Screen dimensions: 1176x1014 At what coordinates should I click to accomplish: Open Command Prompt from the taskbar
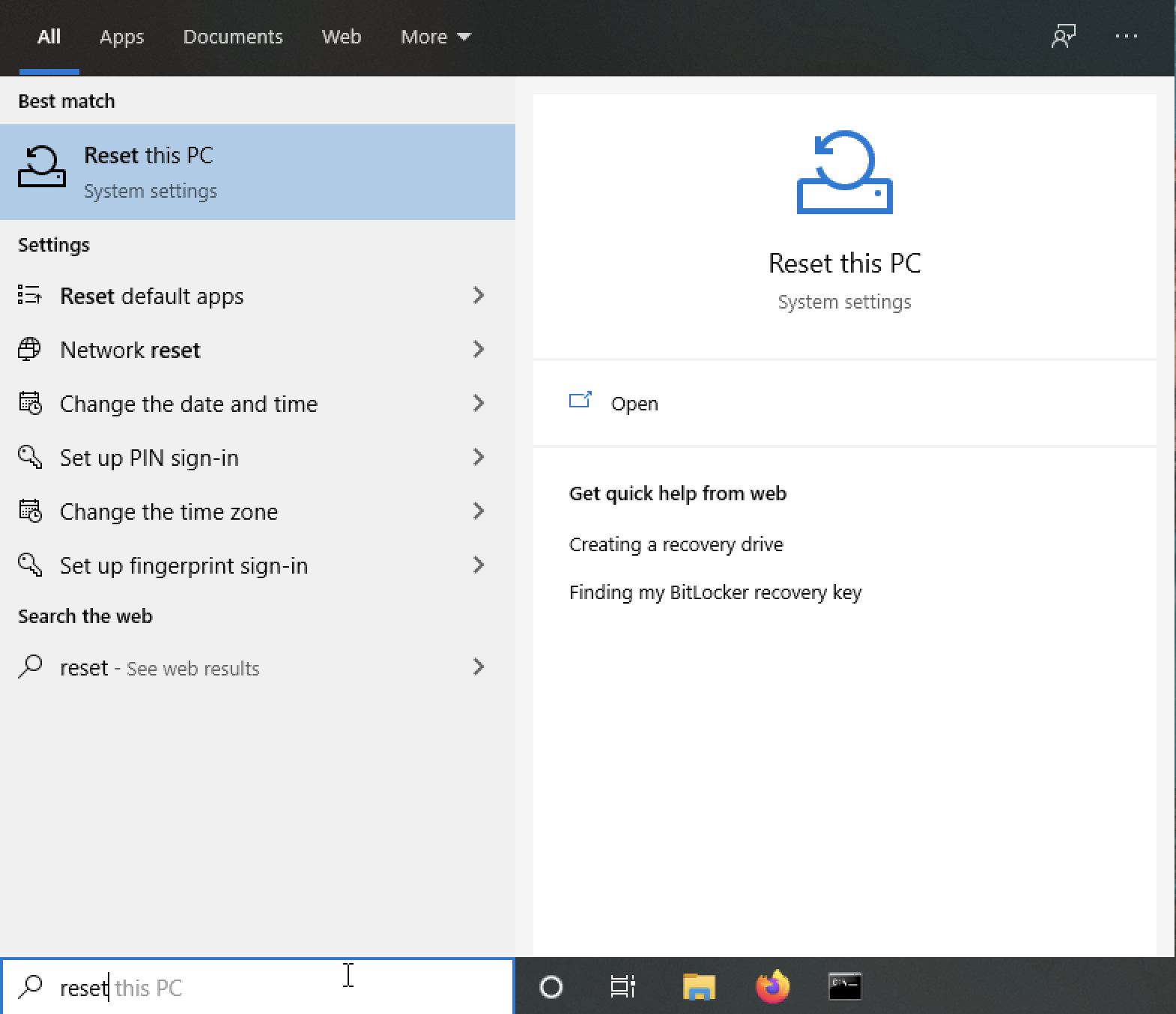tap(845, 987)
